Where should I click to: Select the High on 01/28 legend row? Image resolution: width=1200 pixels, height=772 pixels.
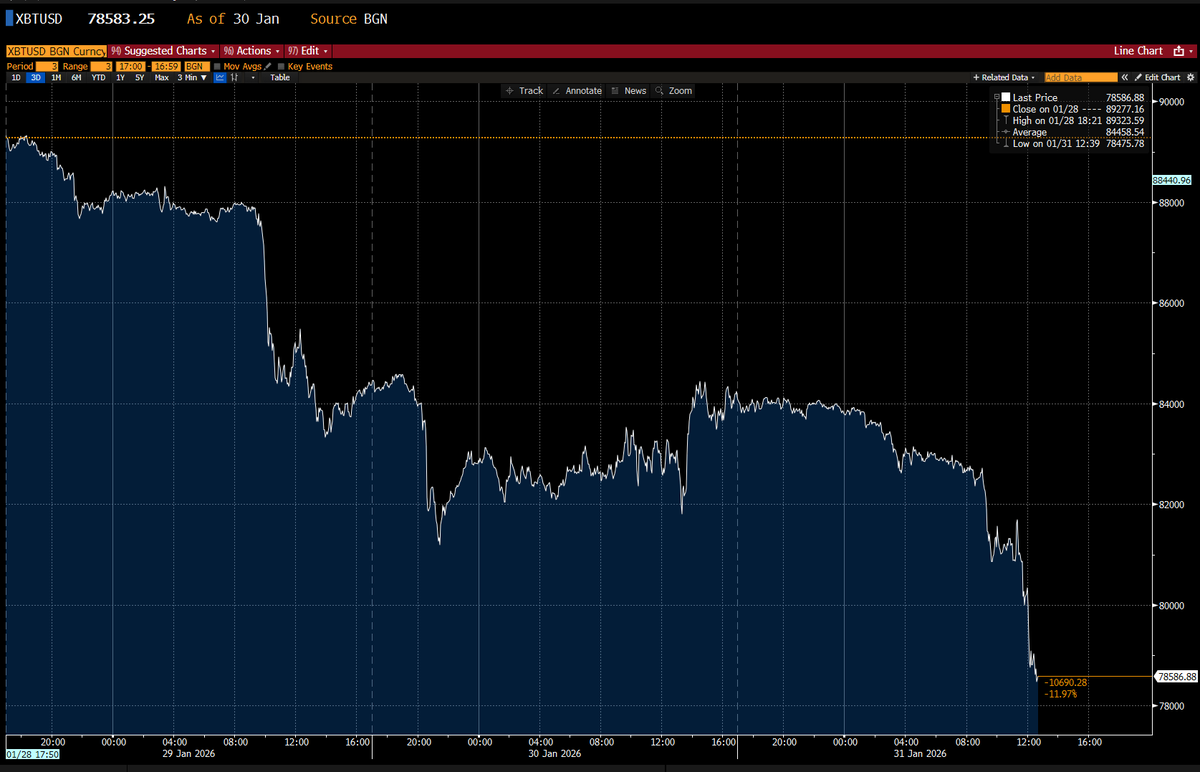point(1071,120)
